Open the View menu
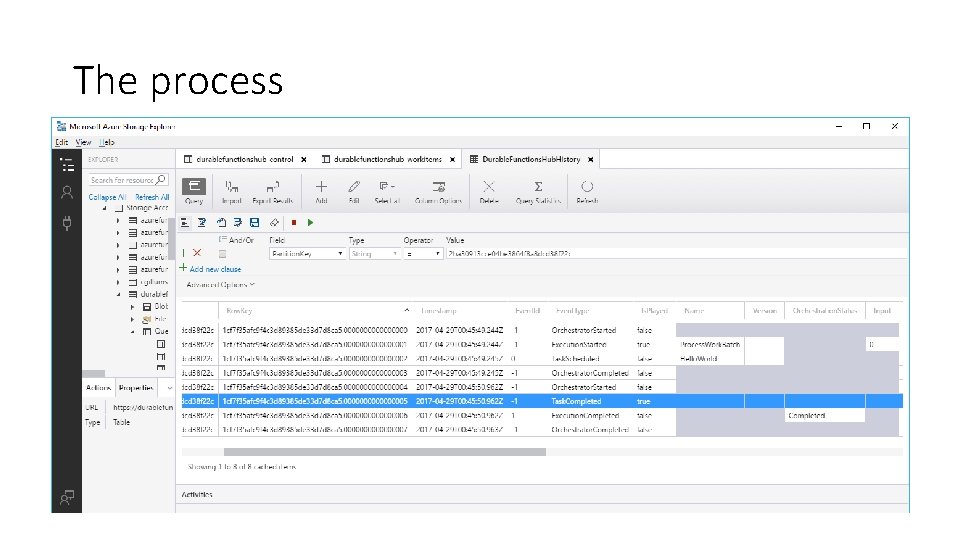The width and height of the screenshot is (960, 540). click(83, 142)
